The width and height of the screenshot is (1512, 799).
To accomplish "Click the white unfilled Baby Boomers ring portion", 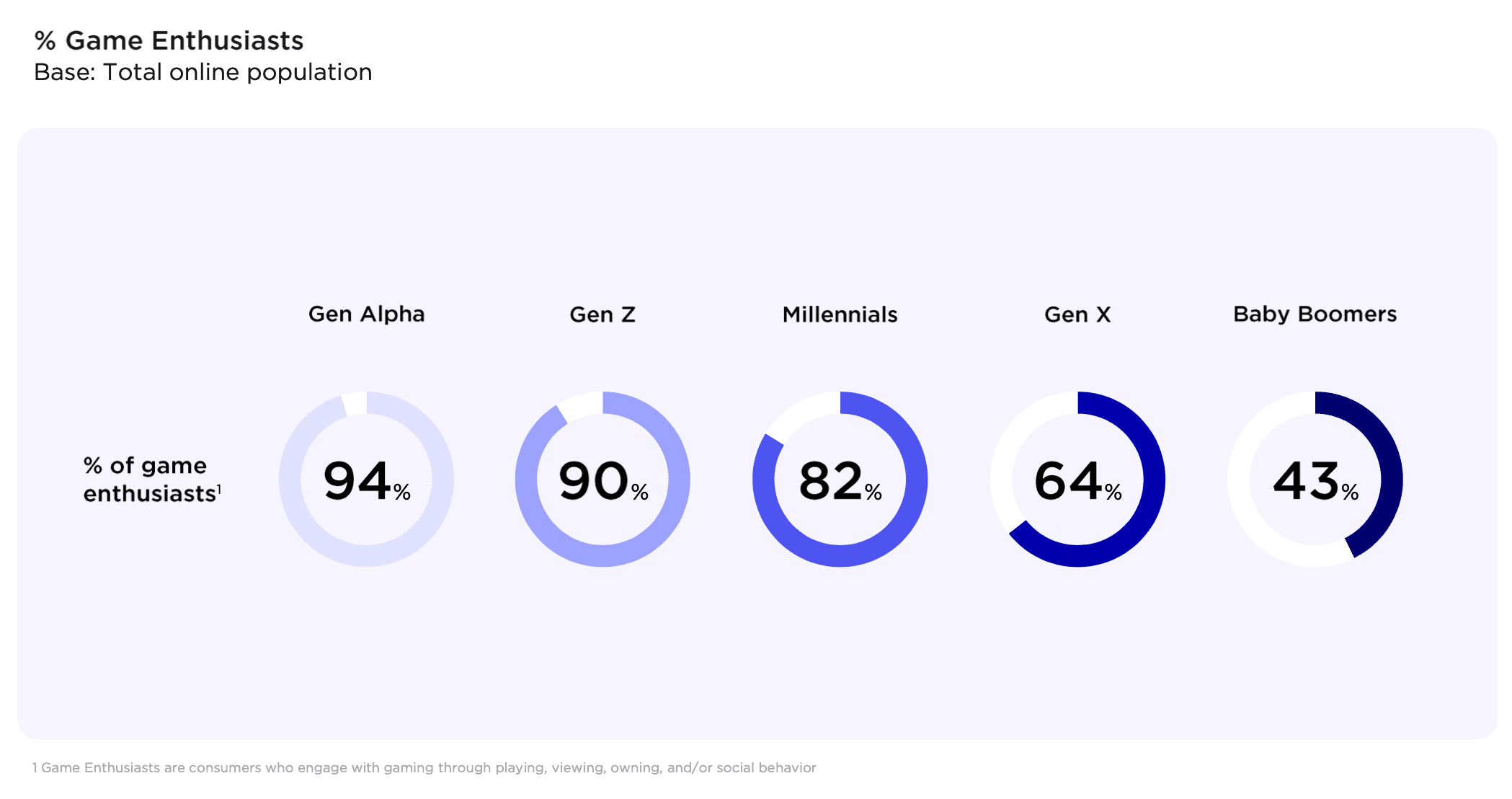I will 1240,480.
